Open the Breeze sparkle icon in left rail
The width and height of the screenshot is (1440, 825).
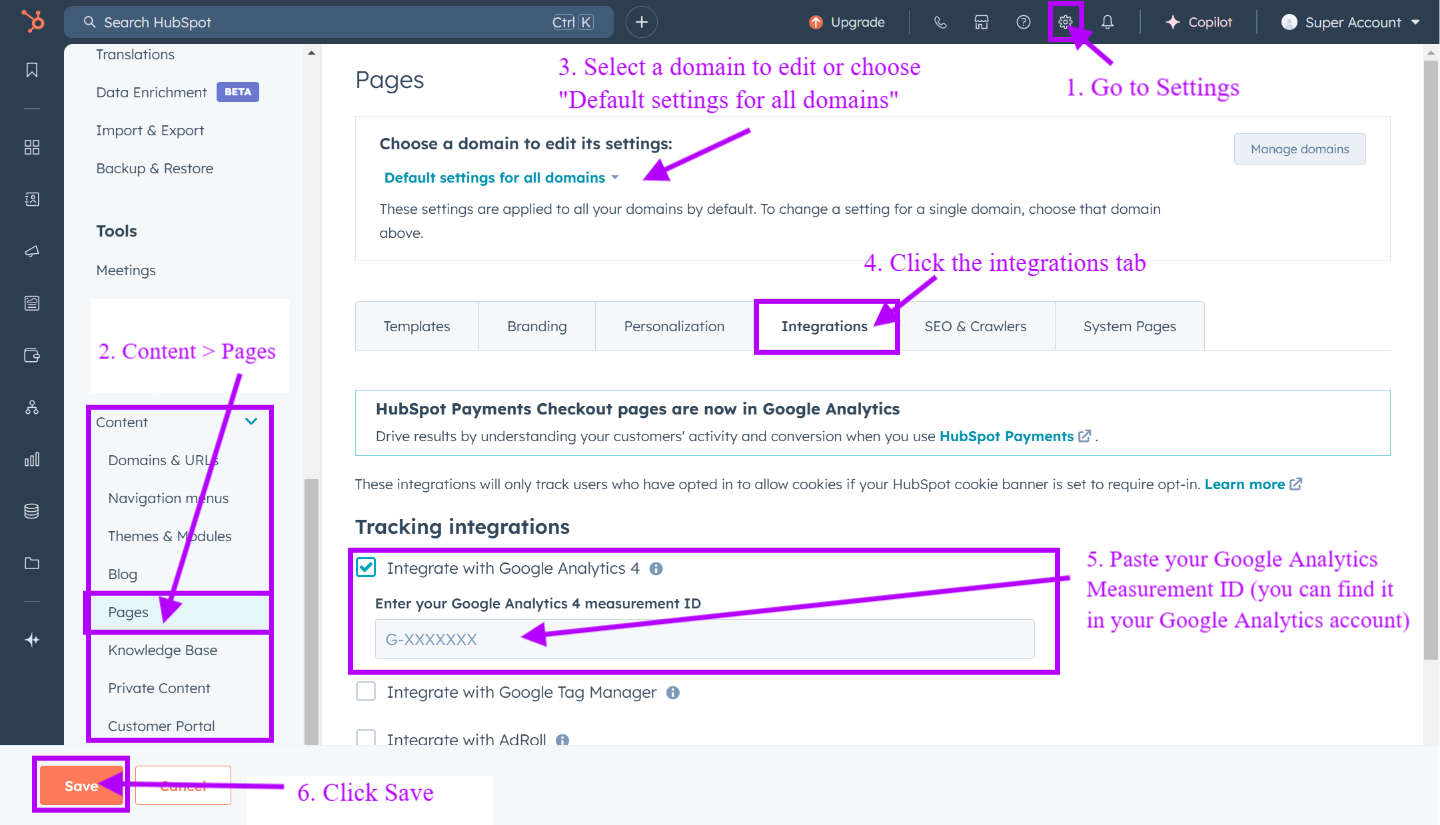tap(32, 640)
